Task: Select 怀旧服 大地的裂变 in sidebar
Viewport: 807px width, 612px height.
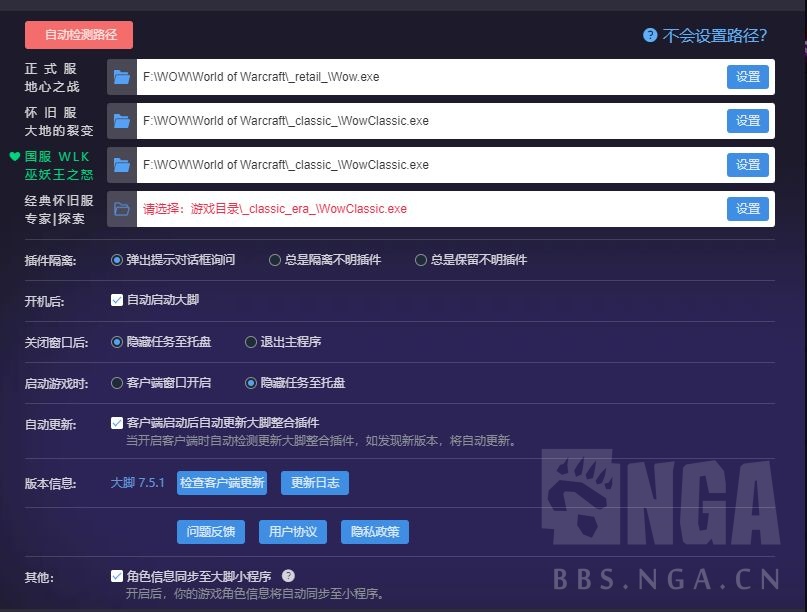Action: (x=54, y=122)
